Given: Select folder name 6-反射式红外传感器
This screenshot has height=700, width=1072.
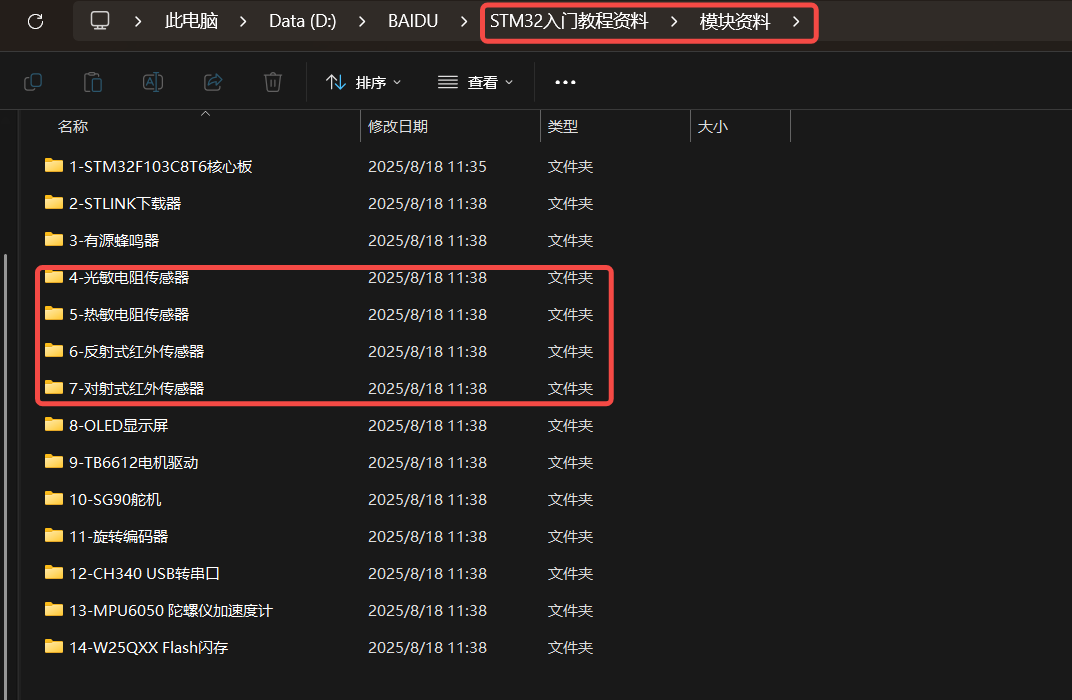Looking at the screenshot, I should pyautogui.click(x=137, y=351).
